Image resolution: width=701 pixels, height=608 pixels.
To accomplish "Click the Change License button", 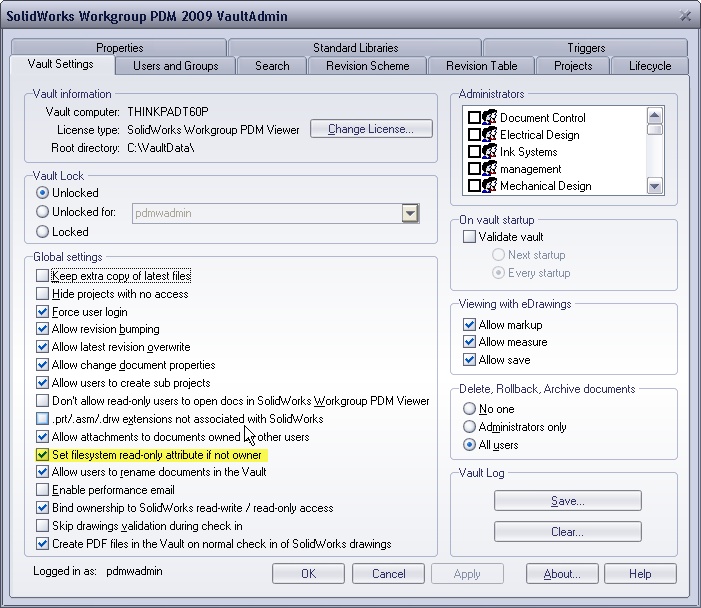I will click(371, 129).
